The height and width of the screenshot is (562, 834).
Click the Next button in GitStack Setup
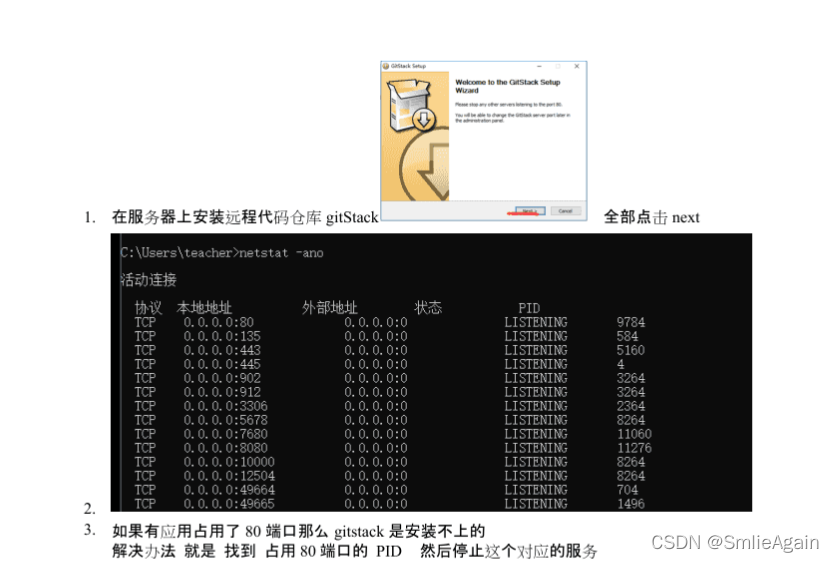530,211
